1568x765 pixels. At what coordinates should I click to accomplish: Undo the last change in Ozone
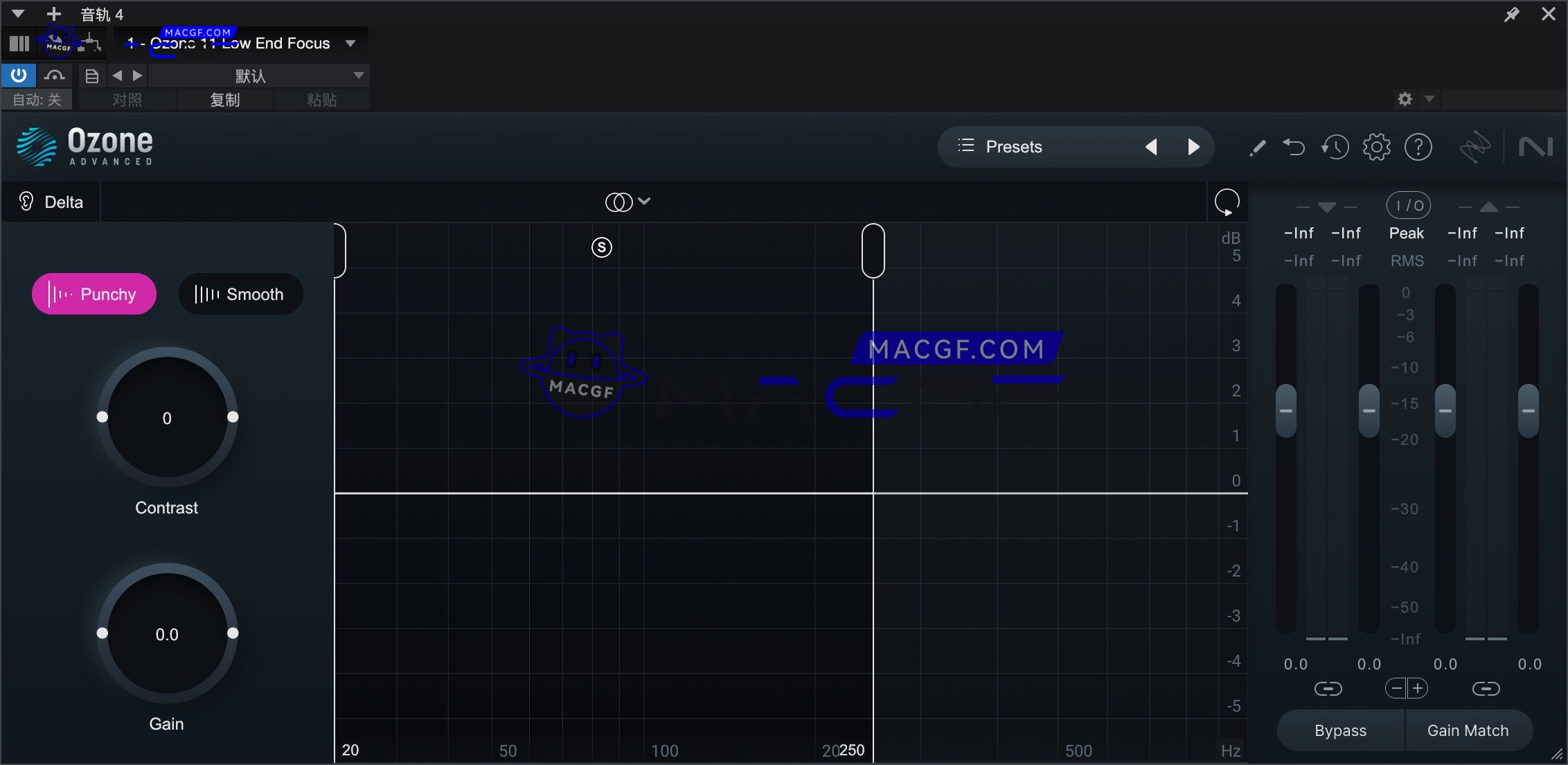[1294, 147]
